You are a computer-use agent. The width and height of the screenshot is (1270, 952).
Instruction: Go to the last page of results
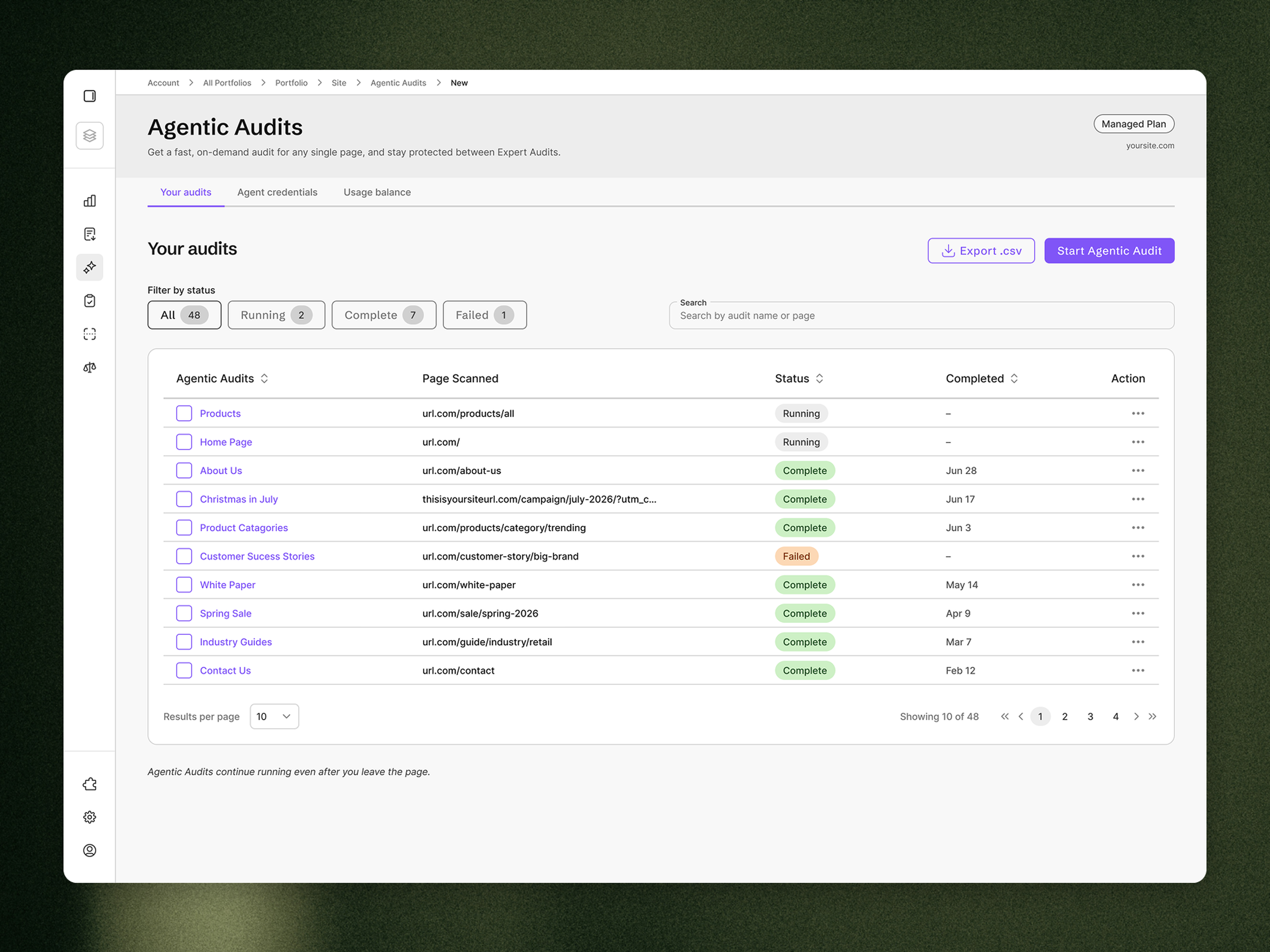(1152, 716)
